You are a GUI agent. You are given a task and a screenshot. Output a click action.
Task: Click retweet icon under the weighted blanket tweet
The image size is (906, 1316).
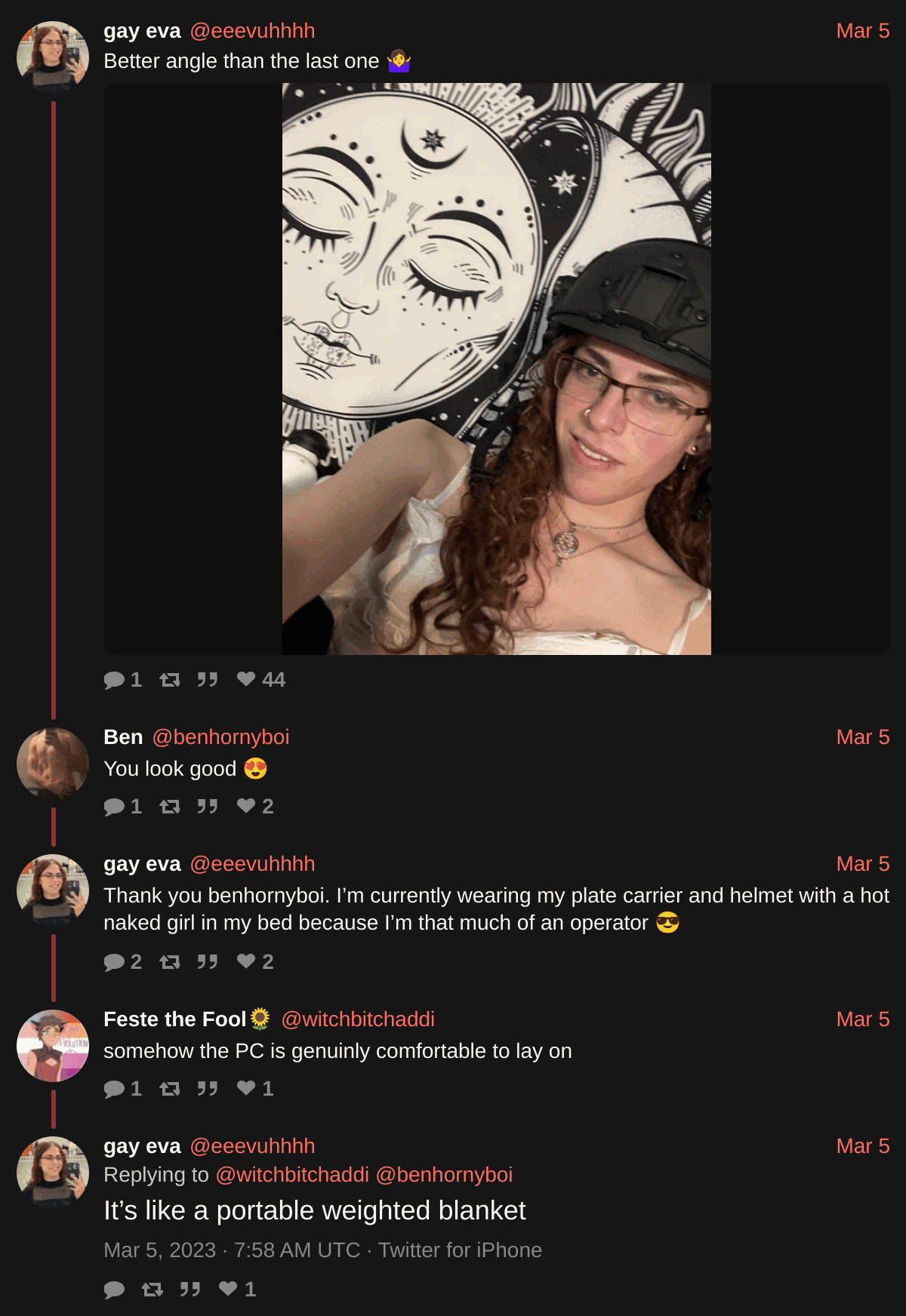click(153, 1290)
